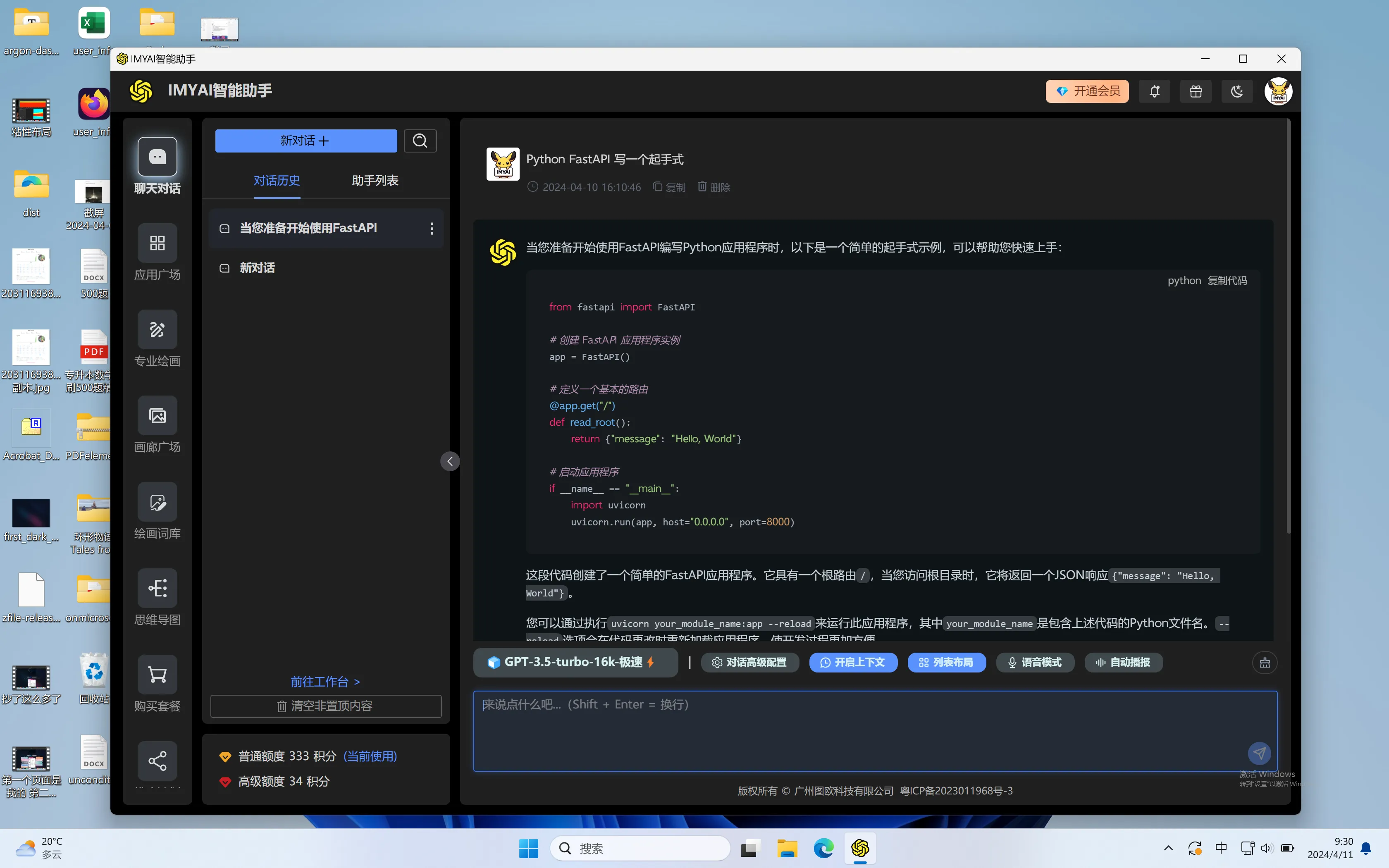Screen dimensions: 1389x868
Task: Open Firefox icon on desktop
Action: tap(93, 104)
